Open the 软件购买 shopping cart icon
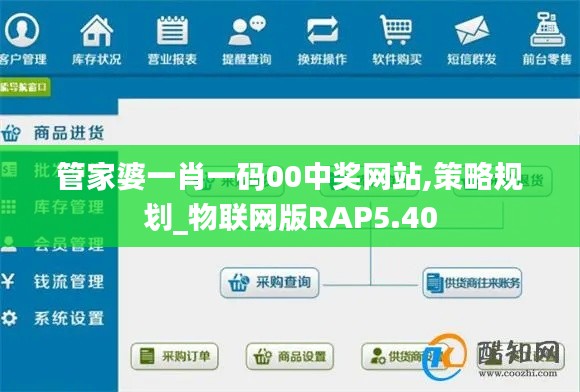The height and width of the screenshot is (392, 580). 396,30
